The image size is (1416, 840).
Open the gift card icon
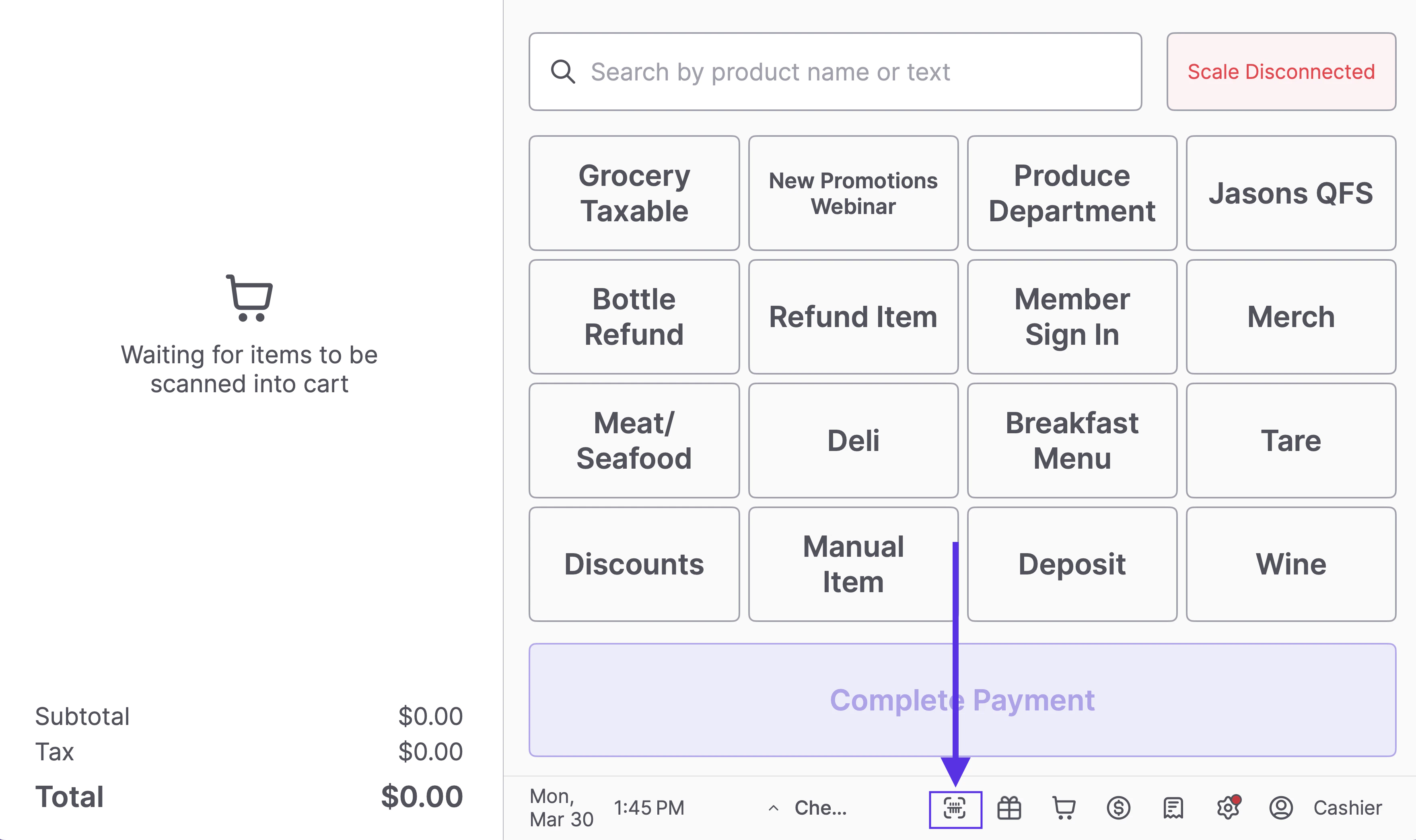point(1009,808)
